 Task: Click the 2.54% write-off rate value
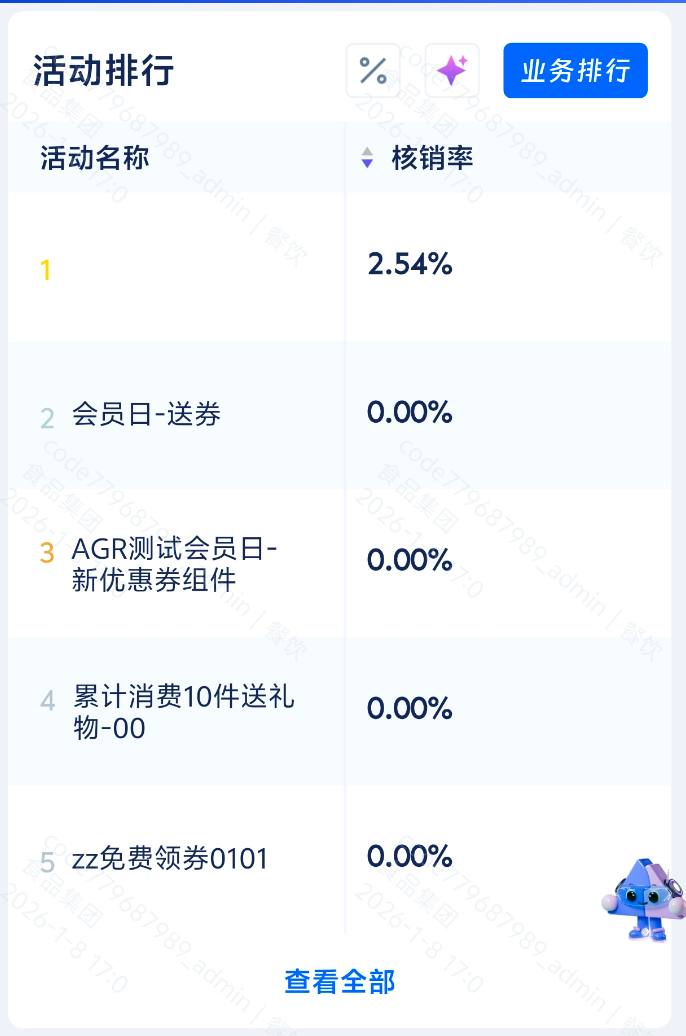410,265
